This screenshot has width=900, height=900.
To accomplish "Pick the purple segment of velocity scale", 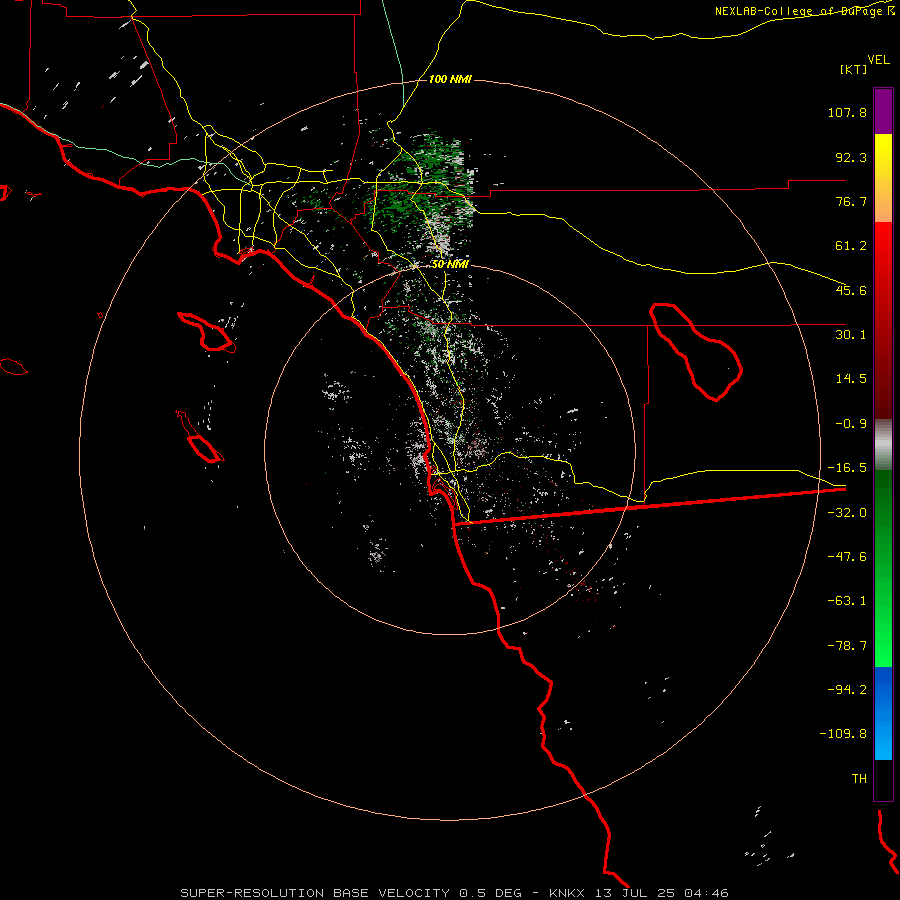I will [x=883, y=111].
